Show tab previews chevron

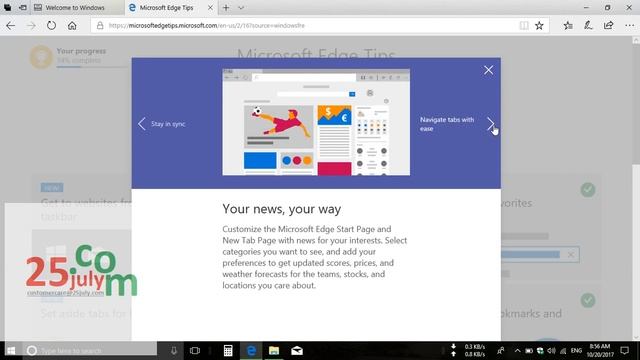point(241,7)
